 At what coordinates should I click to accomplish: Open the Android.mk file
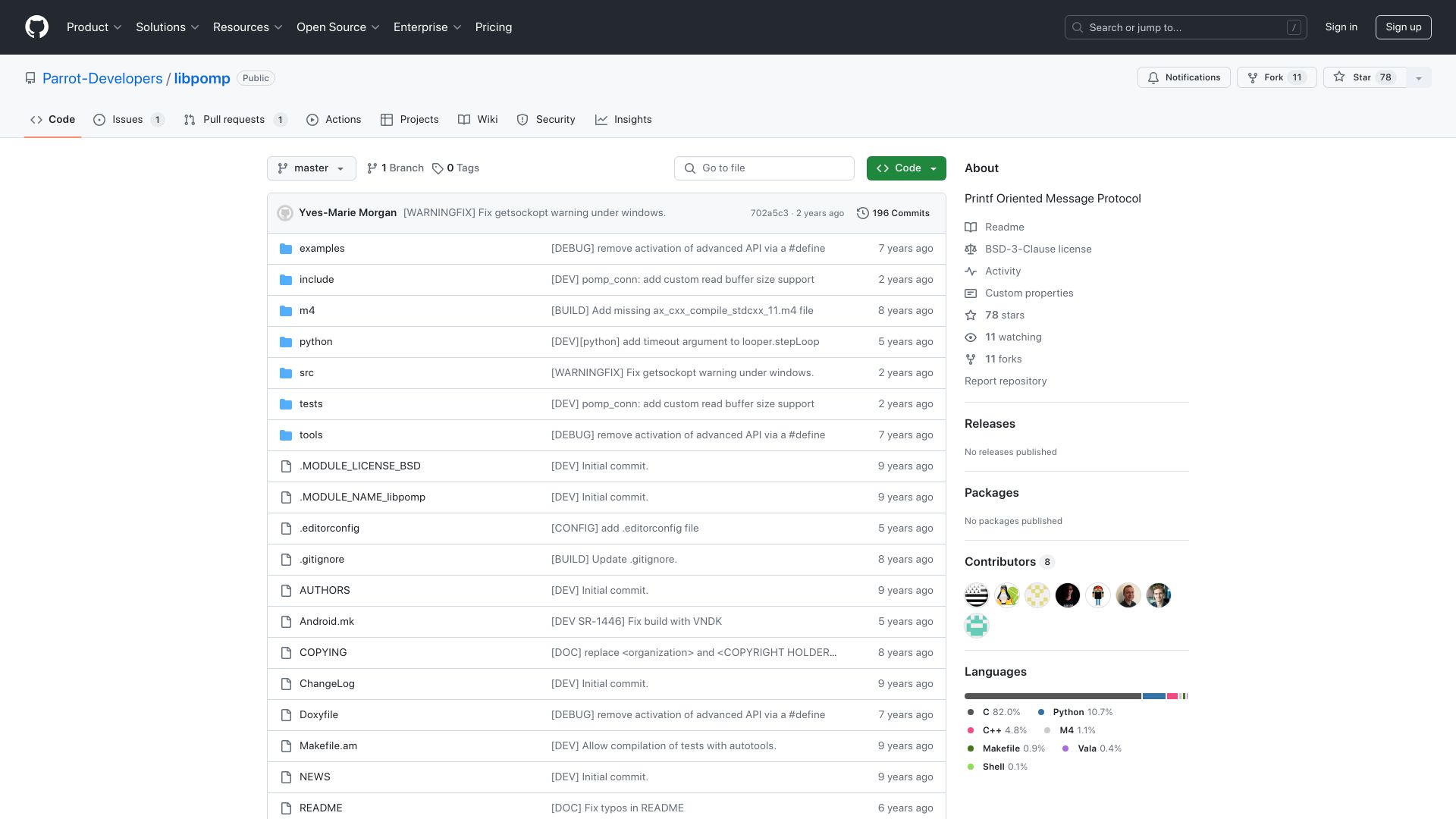tap(327, 622)
